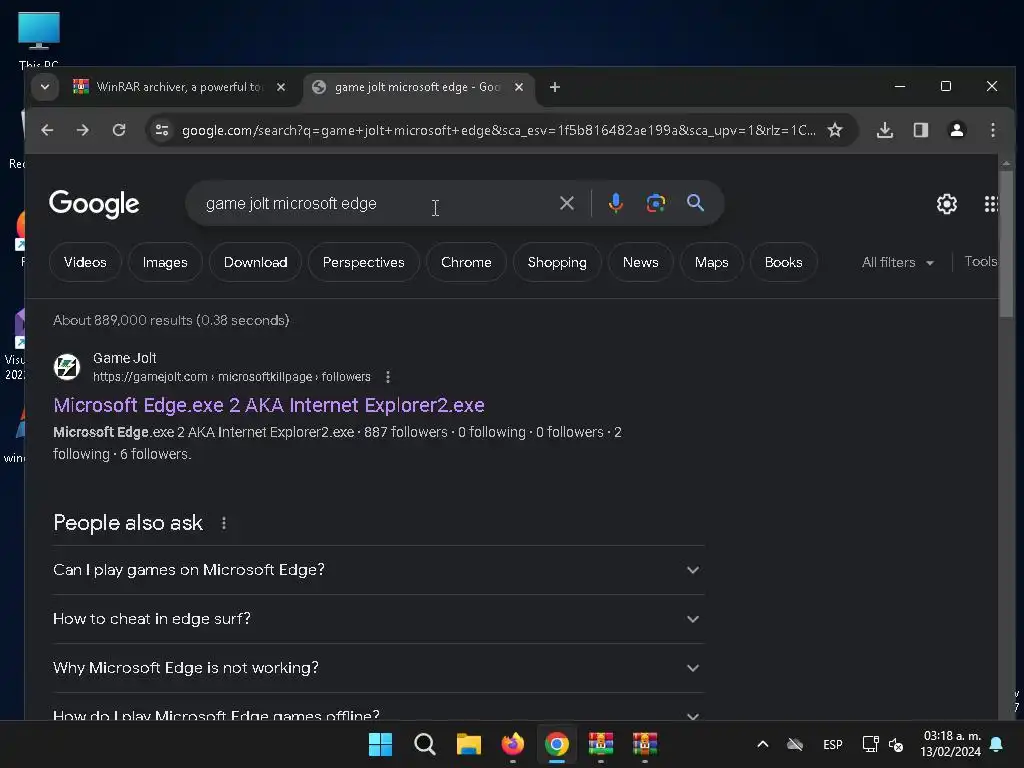Expand 'Can I play games on Microsoft Edge?'

378,569
